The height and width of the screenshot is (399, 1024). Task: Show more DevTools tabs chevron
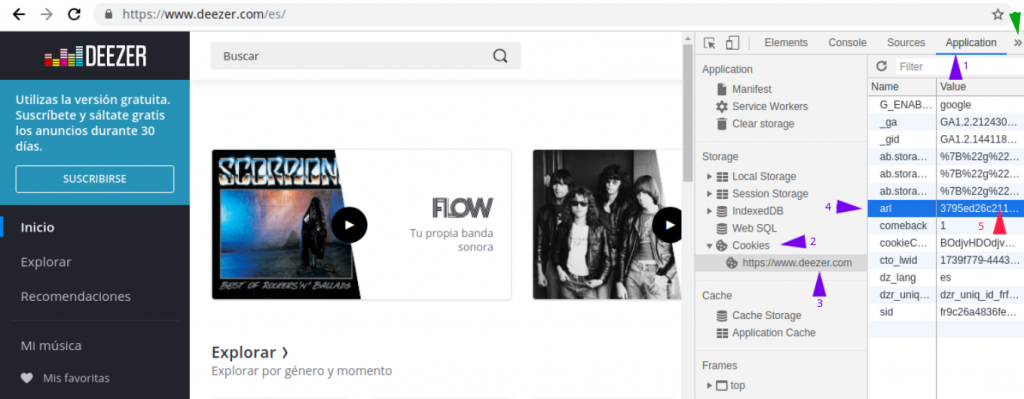point(1017,42)
